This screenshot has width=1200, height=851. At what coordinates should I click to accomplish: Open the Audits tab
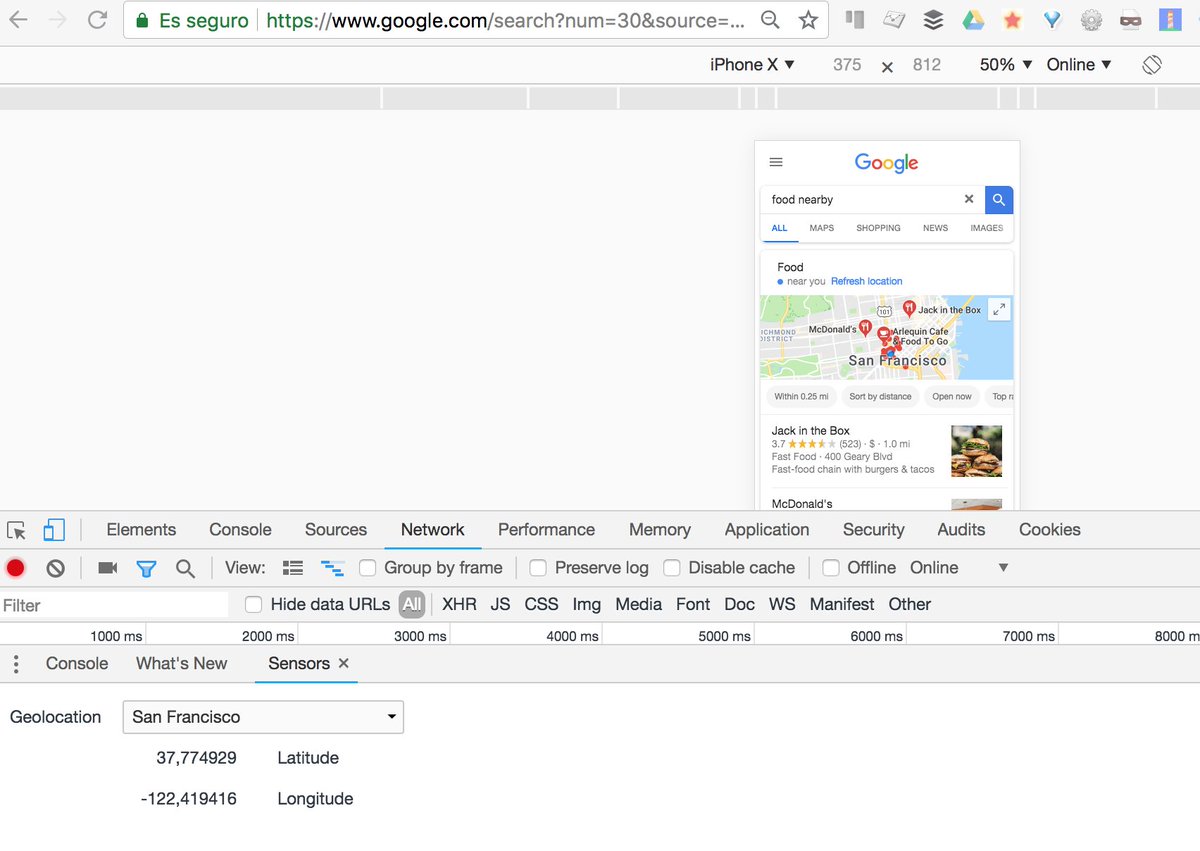tap(962, 530)
